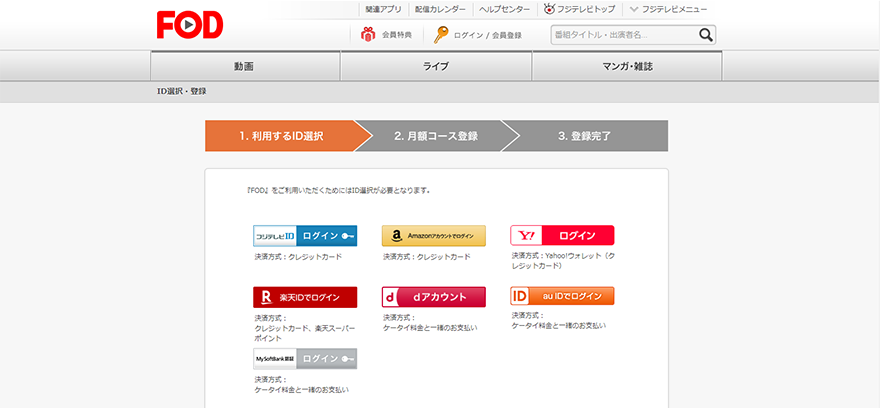Log in with Yahoo! button
The height and width of the screenshot is (408, 880).
point(562,236)
